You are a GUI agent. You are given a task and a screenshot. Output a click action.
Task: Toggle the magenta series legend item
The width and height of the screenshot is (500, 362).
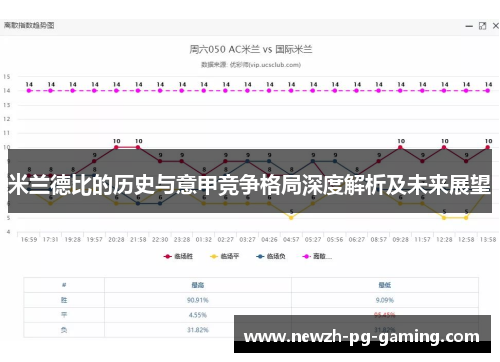pyautogui.click(x=317, y=256)
